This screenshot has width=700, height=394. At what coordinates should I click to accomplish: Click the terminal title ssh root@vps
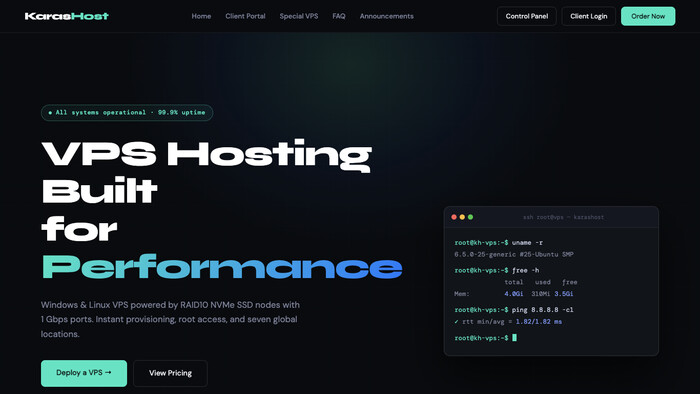563,217
